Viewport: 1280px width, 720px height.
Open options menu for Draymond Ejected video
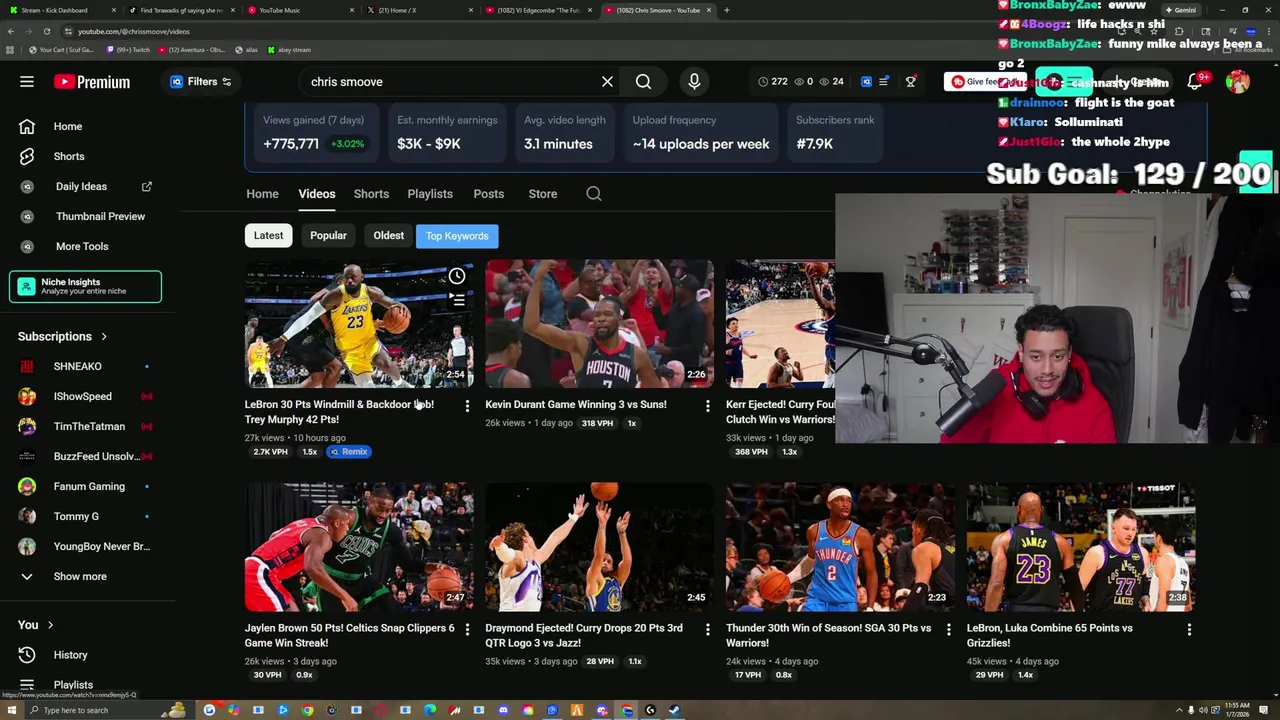pos(708,630)
